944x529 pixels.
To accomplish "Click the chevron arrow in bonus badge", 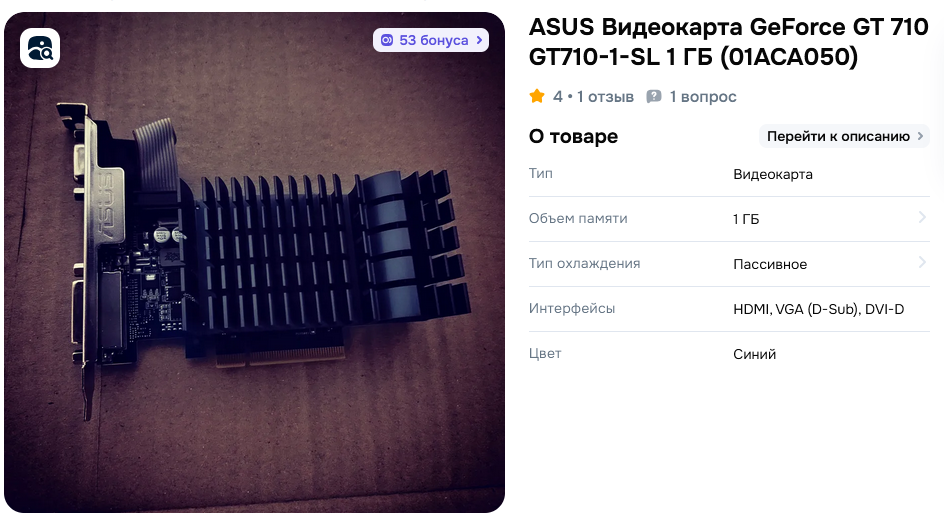I will [x=479, y=40].
